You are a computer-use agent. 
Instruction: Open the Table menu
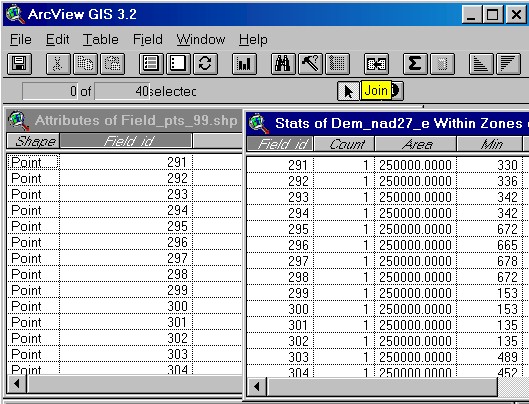[101, 39]
